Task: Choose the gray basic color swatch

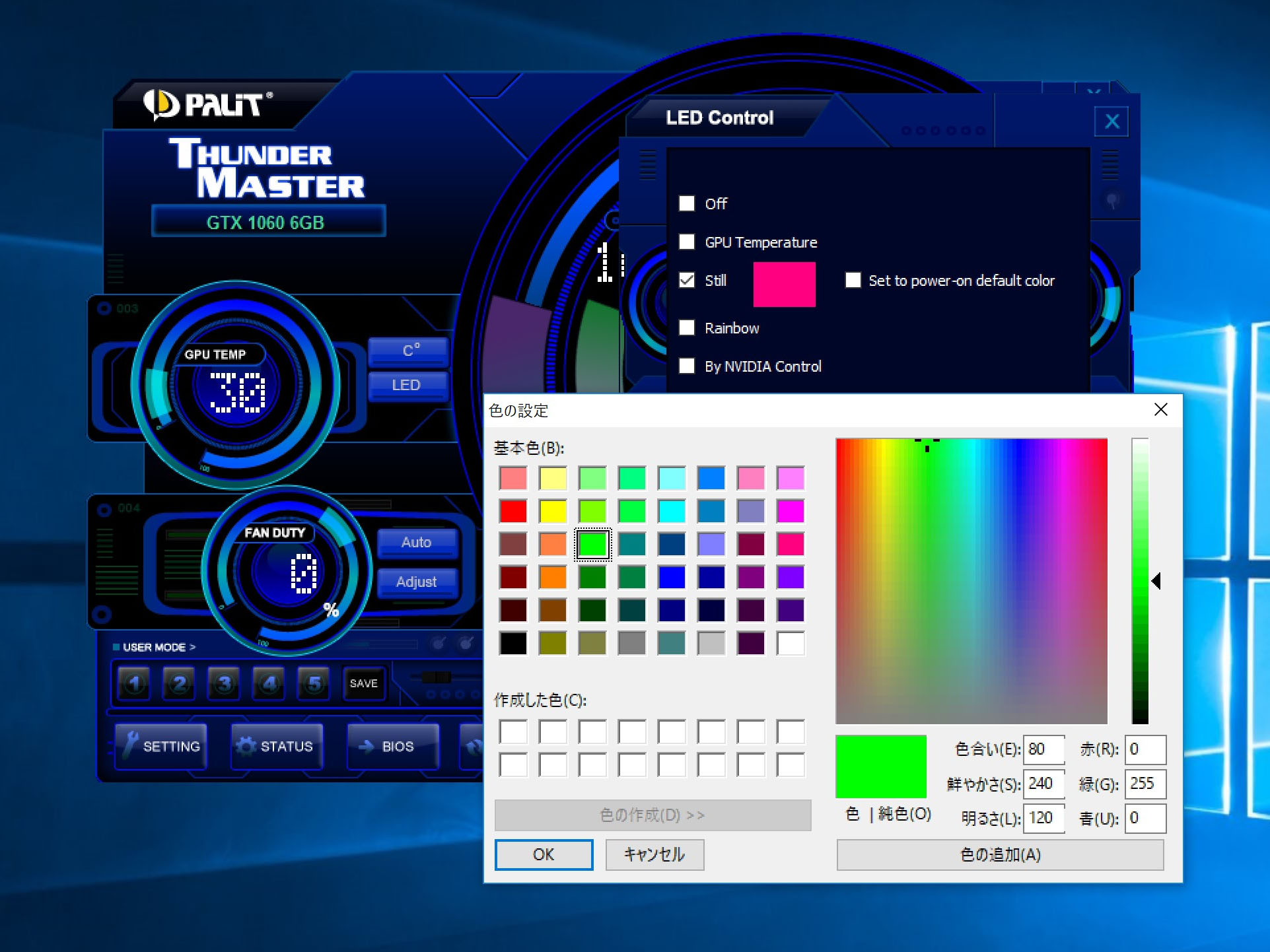Action: pos(632,643)
